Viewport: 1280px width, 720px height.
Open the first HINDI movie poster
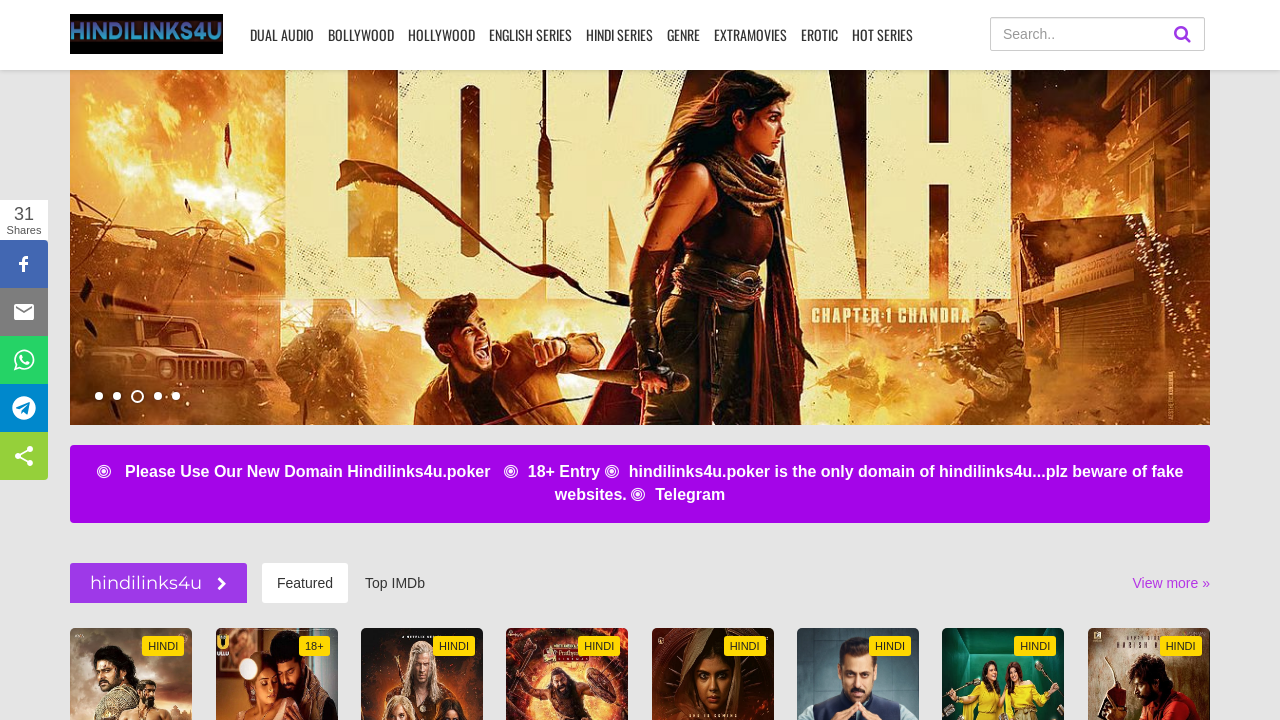(x=131, y=674)
